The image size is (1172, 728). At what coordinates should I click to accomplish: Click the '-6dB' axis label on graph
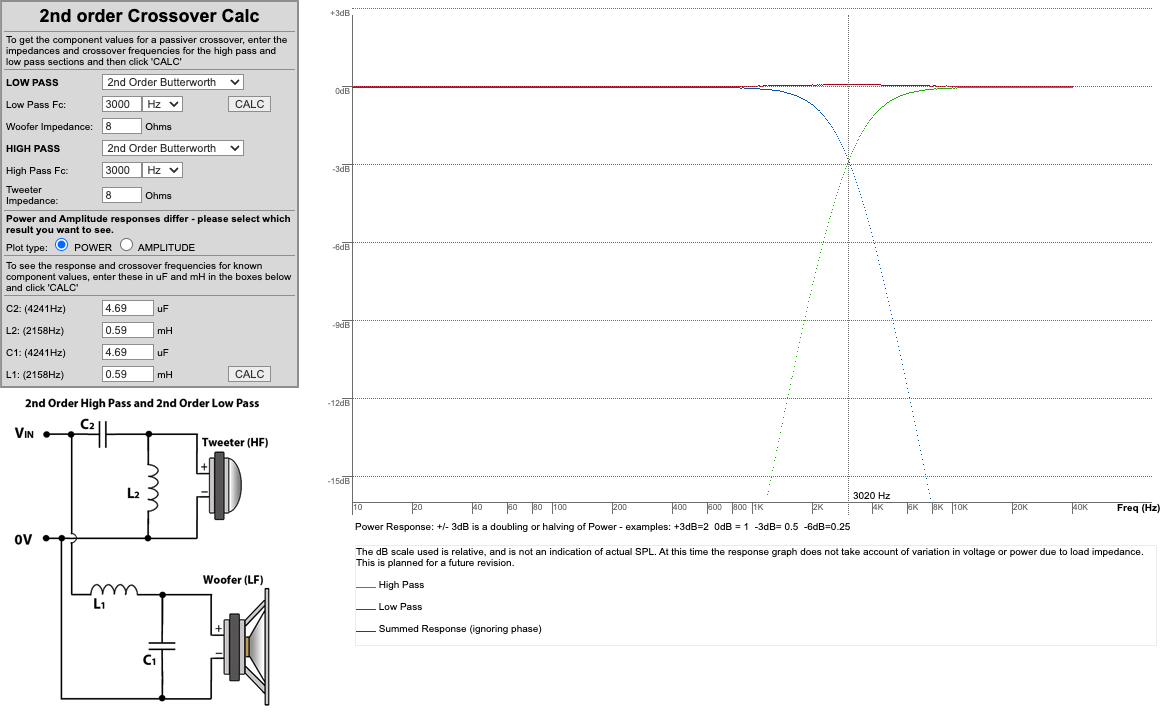coord(341,247)
